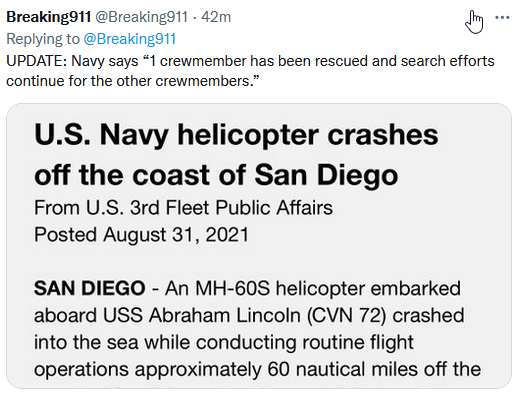Click the 'Replying to' label text

(43, 39)
